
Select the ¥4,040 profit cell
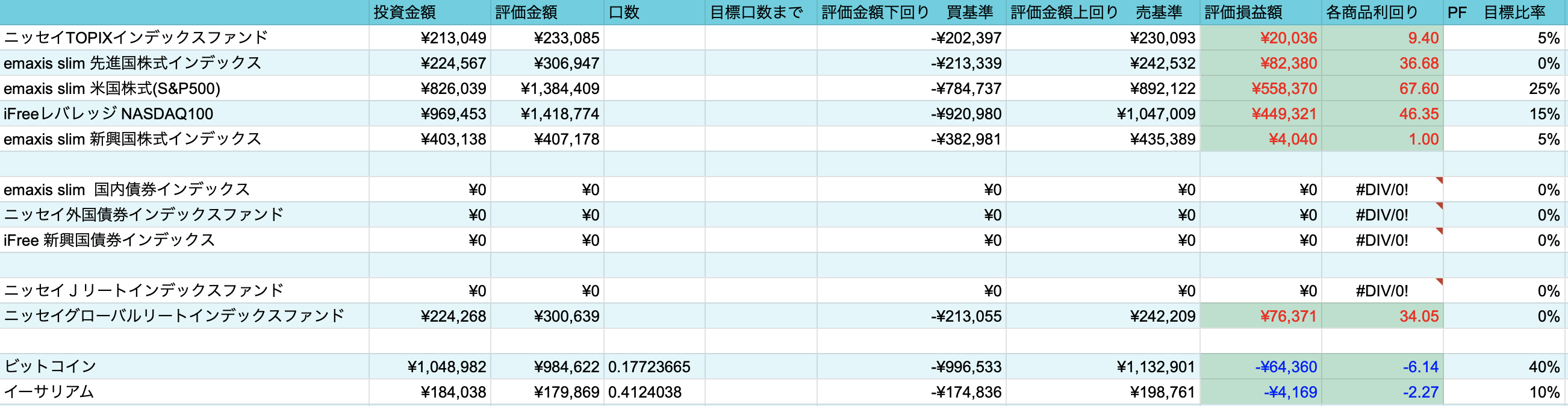(1261, 139)
